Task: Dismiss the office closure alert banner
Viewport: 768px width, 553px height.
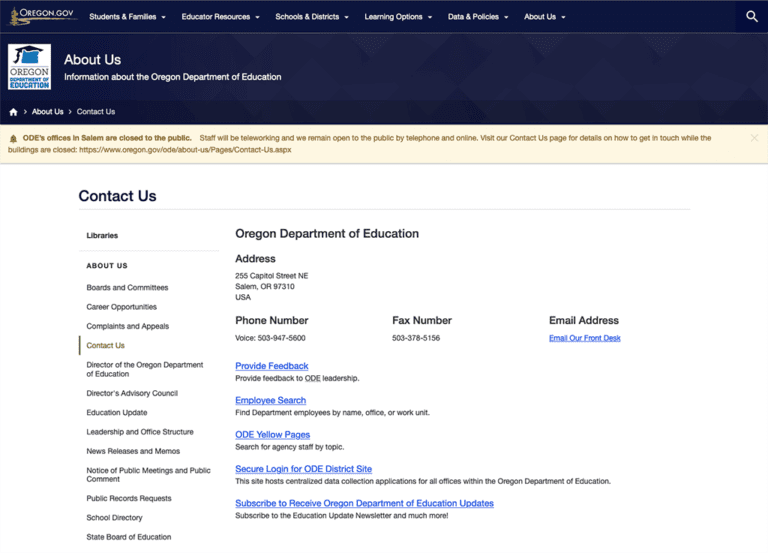Action: coord(754,138)
